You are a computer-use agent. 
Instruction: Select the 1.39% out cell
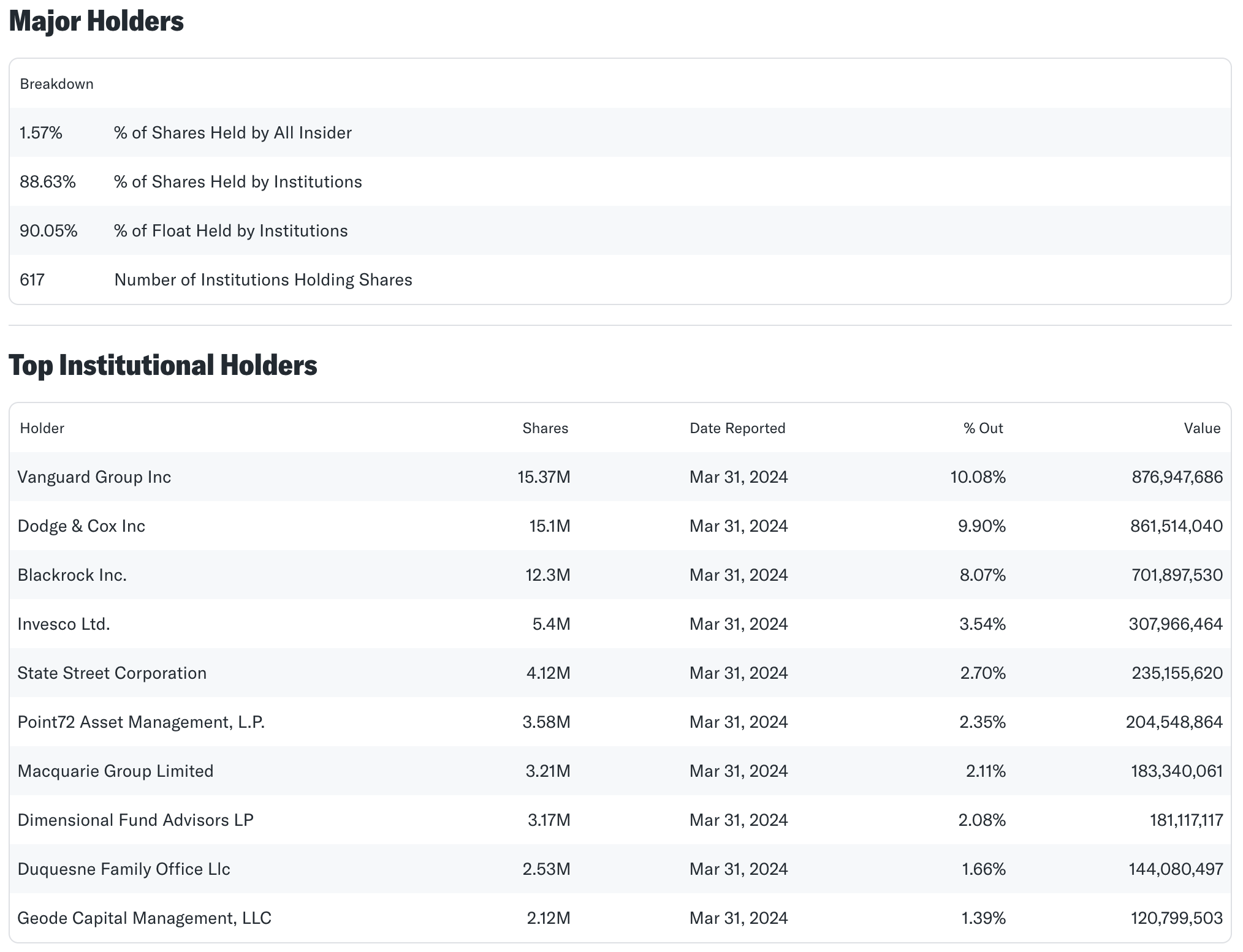coord(984,918)
